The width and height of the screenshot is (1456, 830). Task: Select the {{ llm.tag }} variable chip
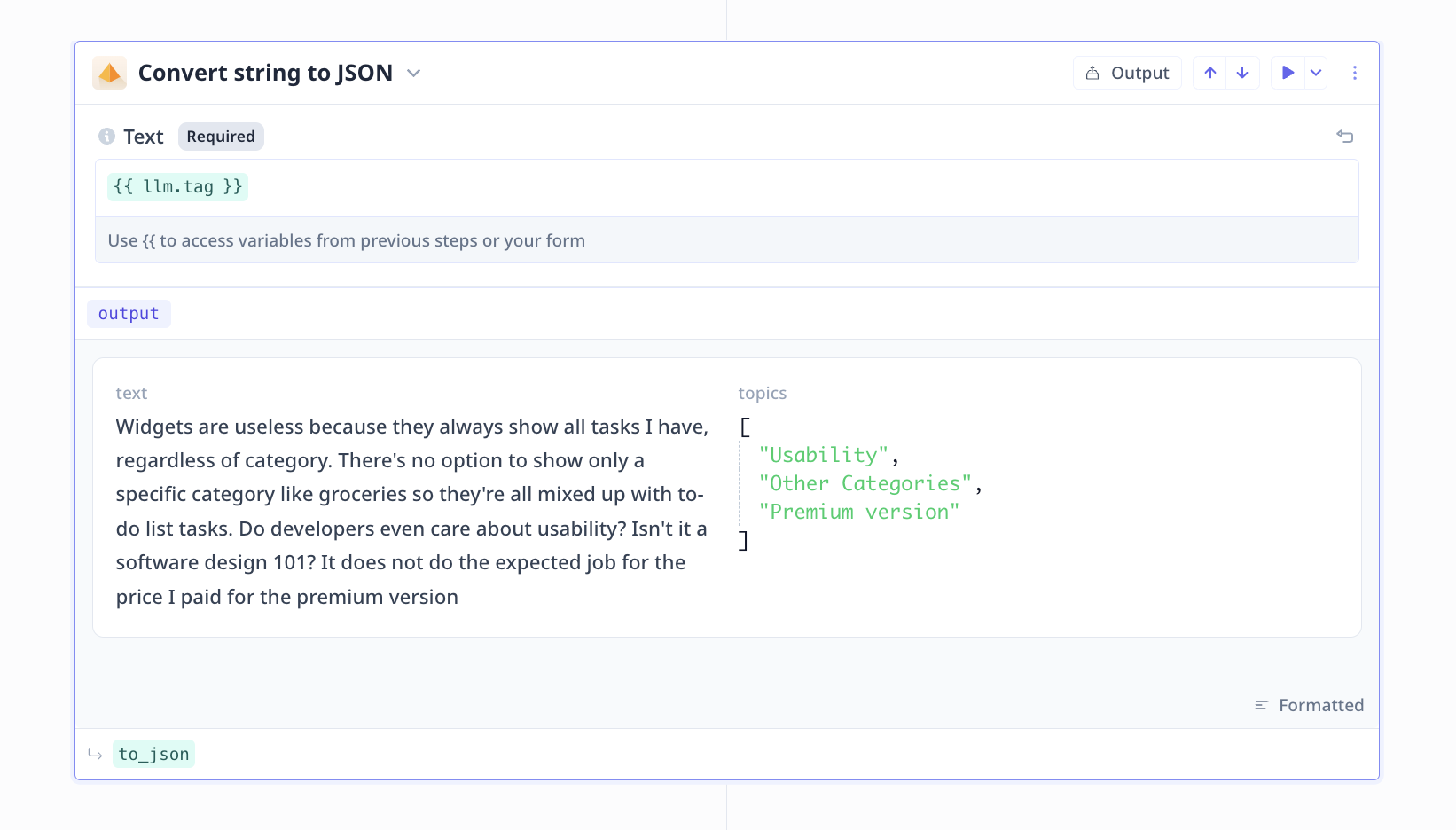tap(177, 186)
